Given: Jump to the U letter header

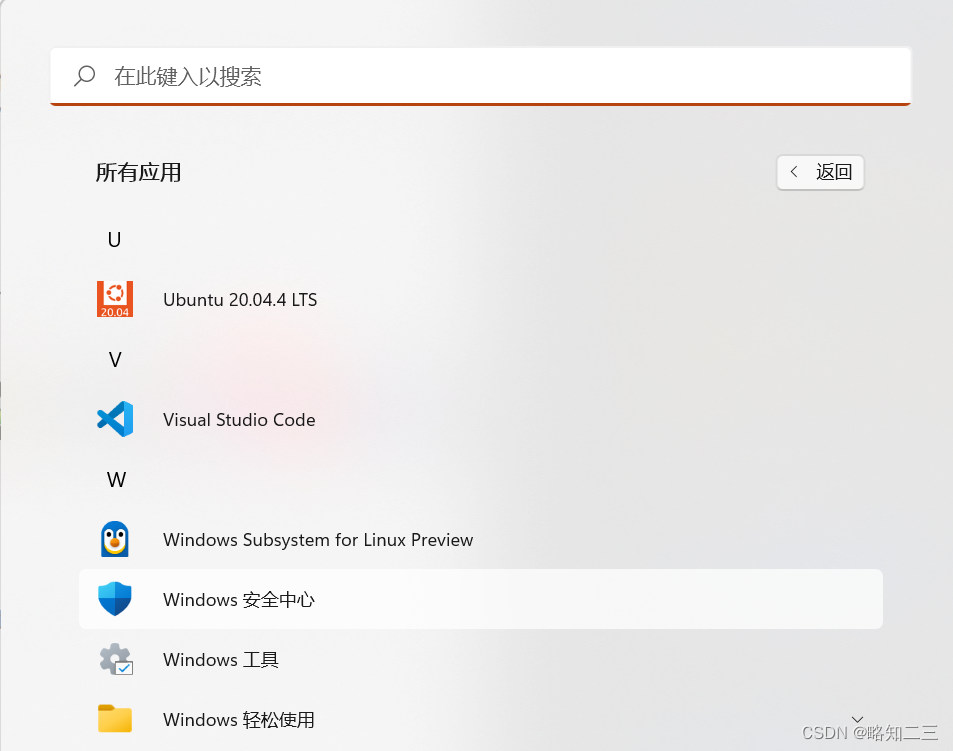Looking at the screenshot, I should (114, 240).
